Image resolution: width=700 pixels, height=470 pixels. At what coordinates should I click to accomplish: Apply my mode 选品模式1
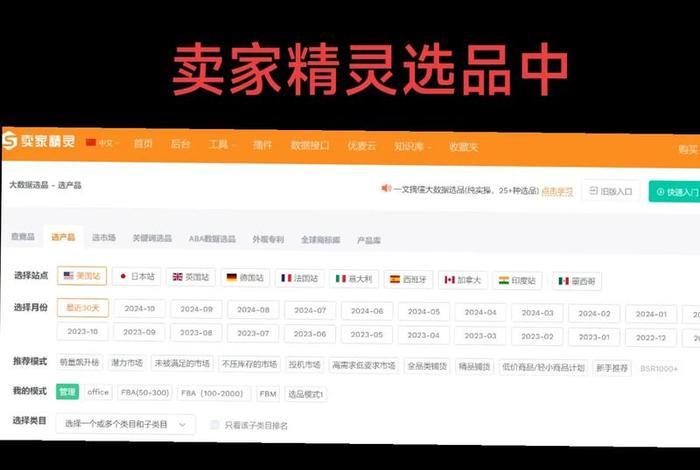[x=305, y=395]
